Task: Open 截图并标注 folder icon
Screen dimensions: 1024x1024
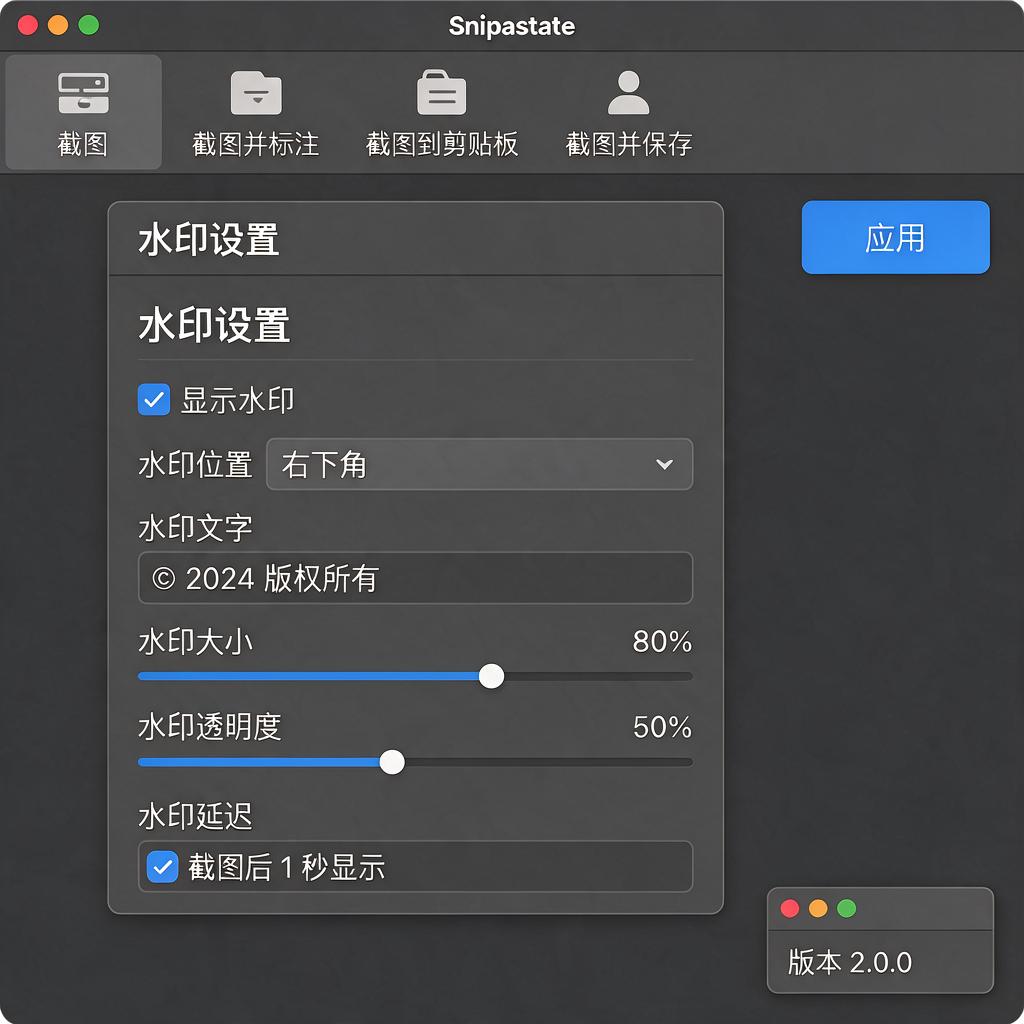Action: tap(256, 92)
